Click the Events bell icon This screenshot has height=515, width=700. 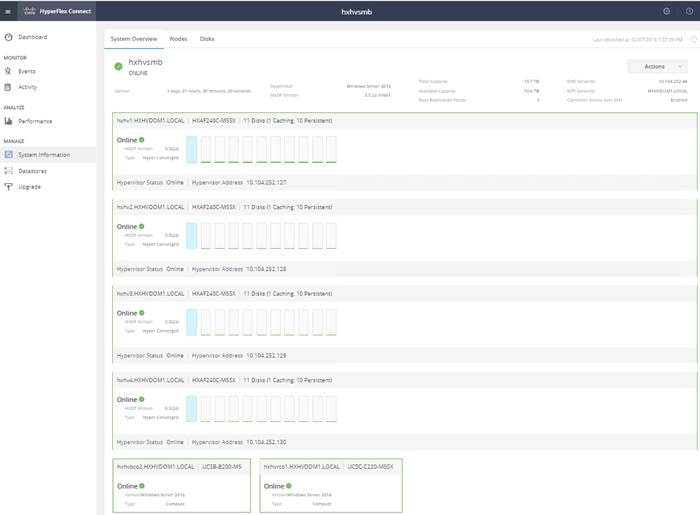pos(8,71)
